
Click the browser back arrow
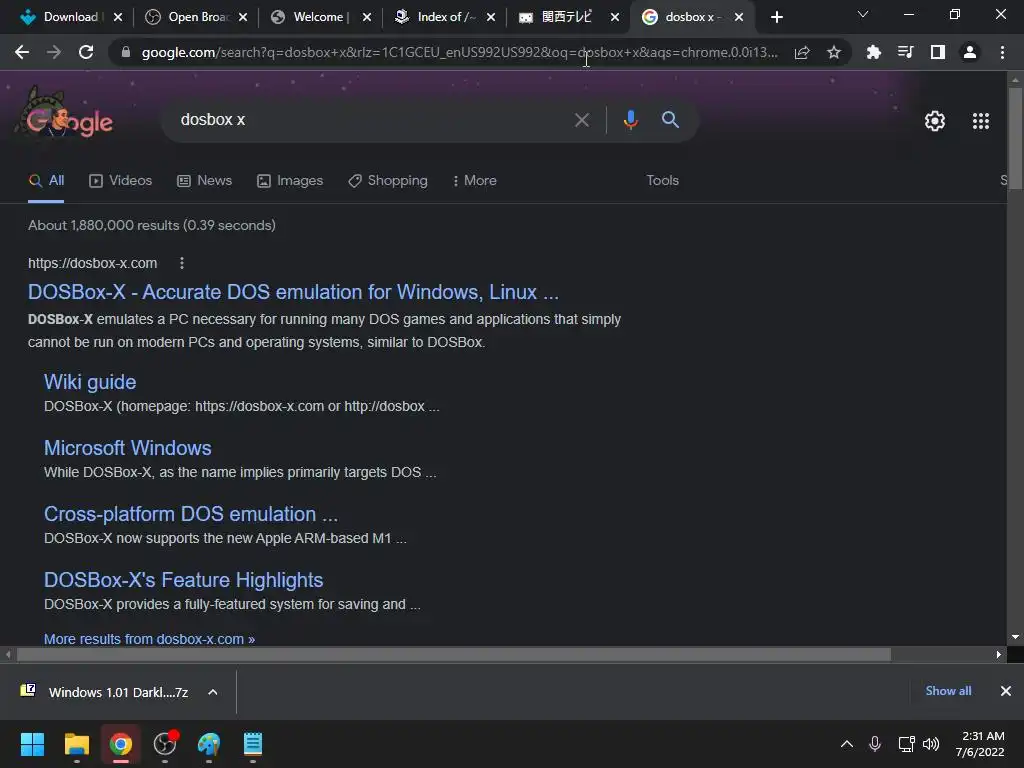tap(22, 52)
